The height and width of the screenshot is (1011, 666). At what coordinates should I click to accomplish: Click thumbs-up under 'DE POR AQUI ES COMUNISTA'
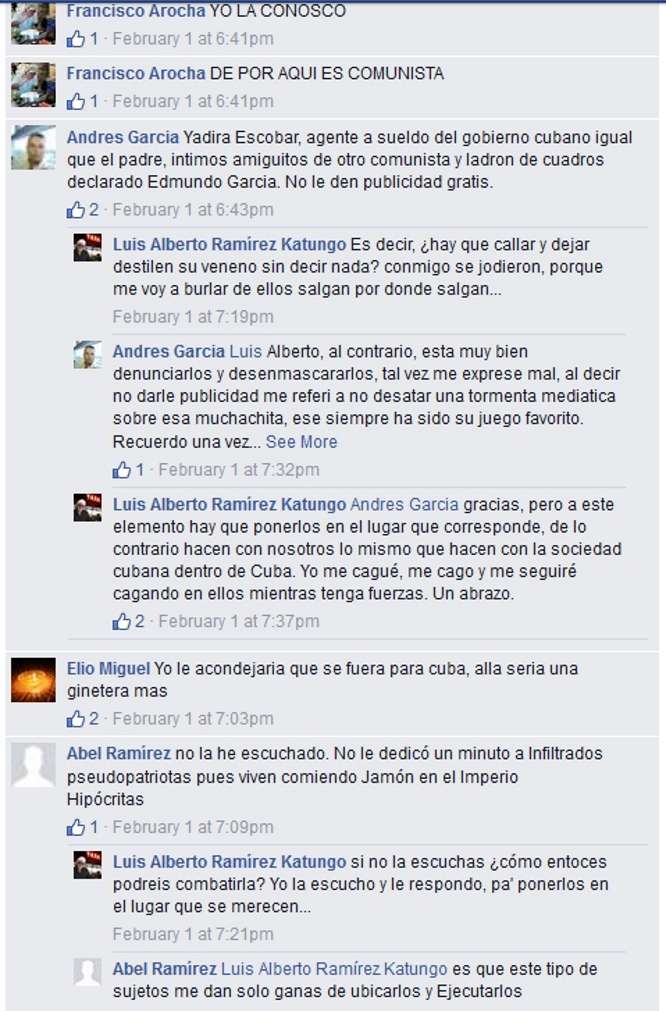click(x=75, y=101)
